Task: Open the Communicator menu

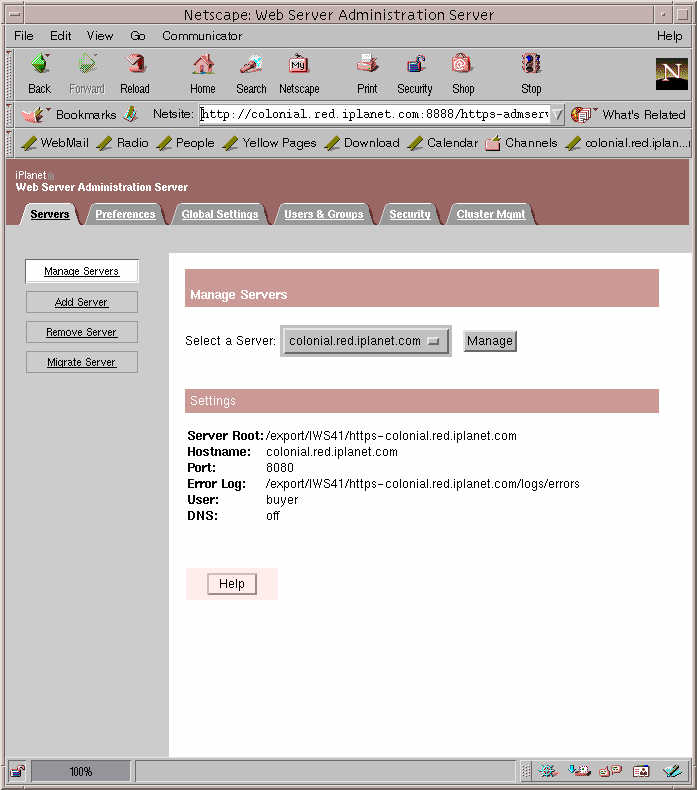Action: click(202, 36)
